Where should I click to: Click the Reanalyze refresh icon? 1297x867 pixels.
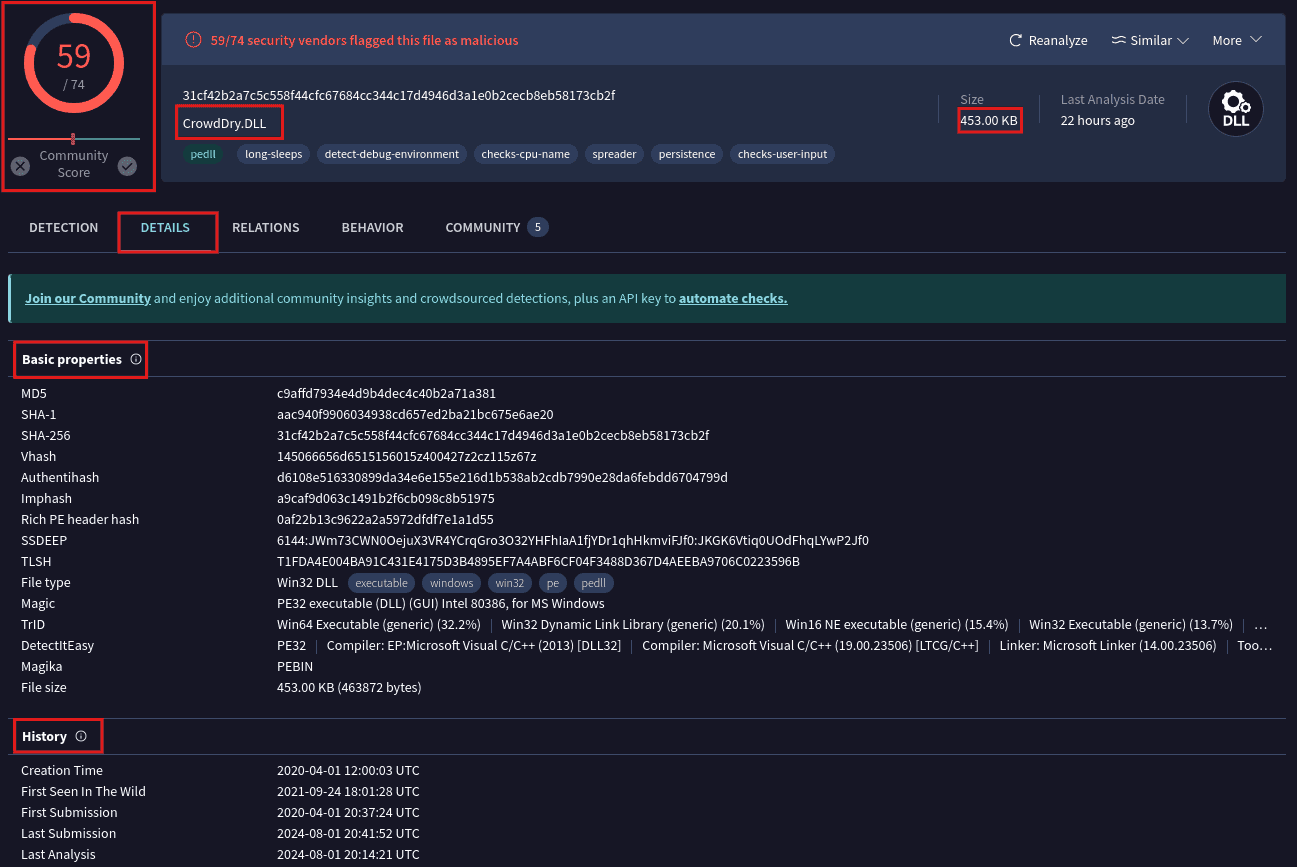pos(1016,41)
